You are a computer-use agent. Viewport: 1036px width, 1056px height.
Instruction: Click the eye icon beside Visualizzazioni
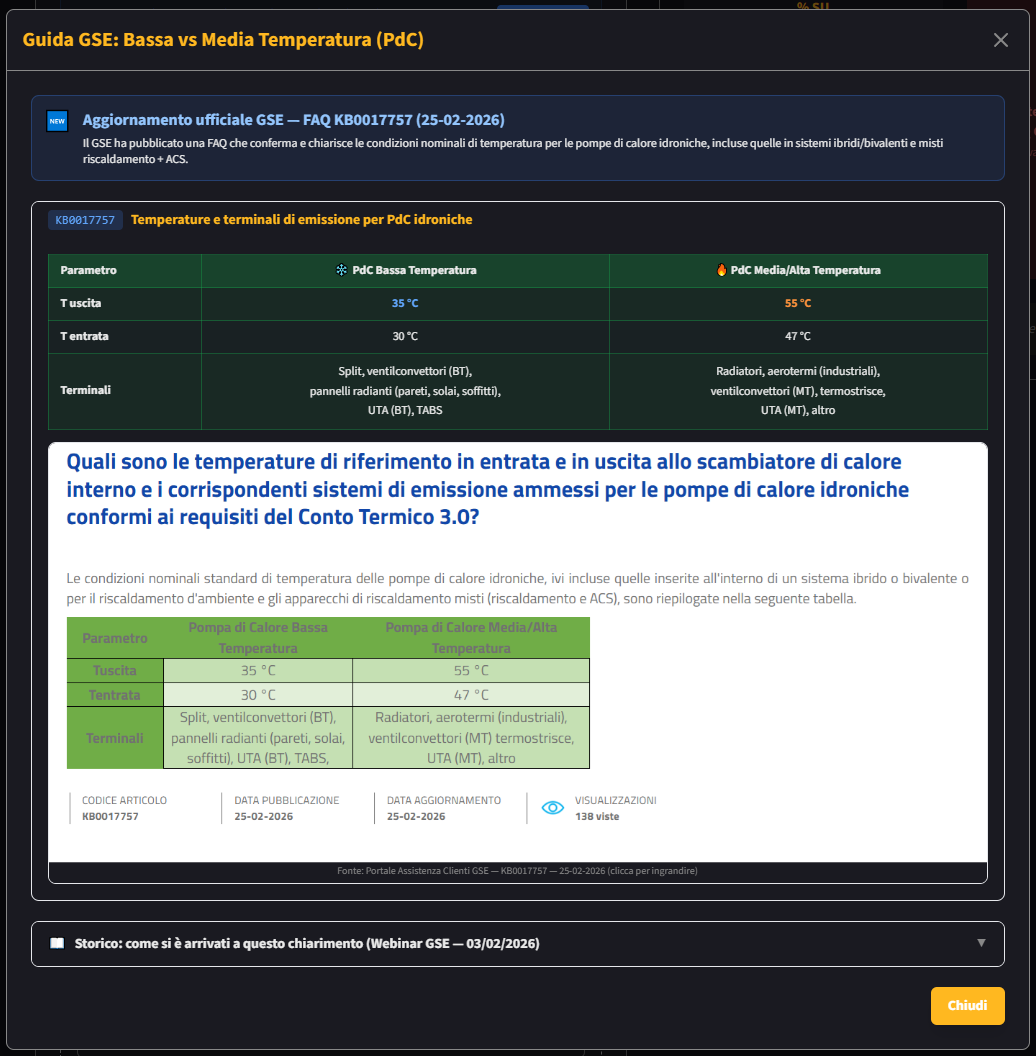552,808
